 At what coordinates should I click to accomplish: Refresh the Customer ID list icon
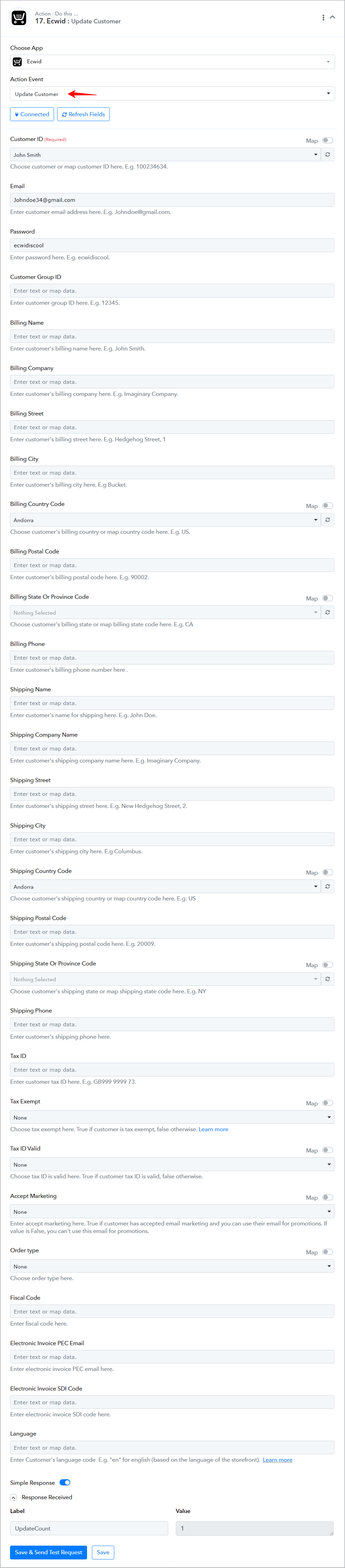[327, 155]
